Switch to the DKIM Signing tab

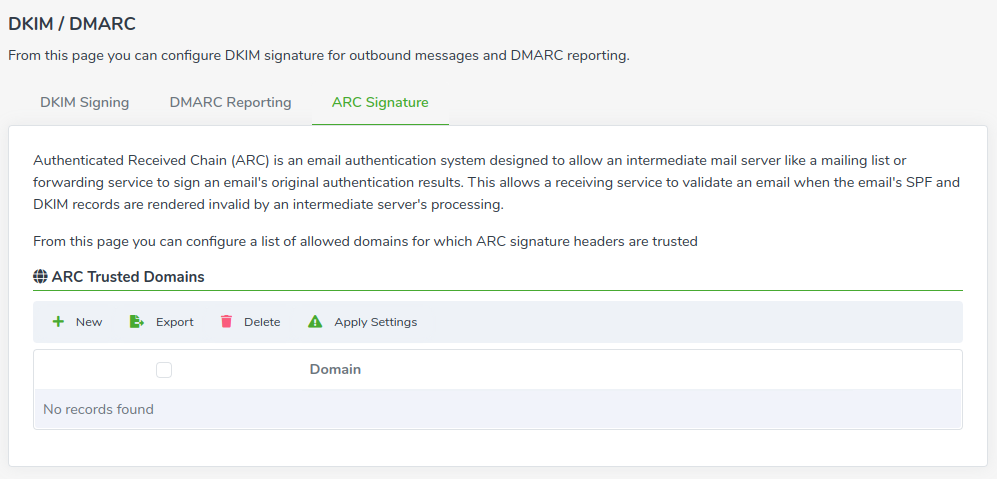85,102
